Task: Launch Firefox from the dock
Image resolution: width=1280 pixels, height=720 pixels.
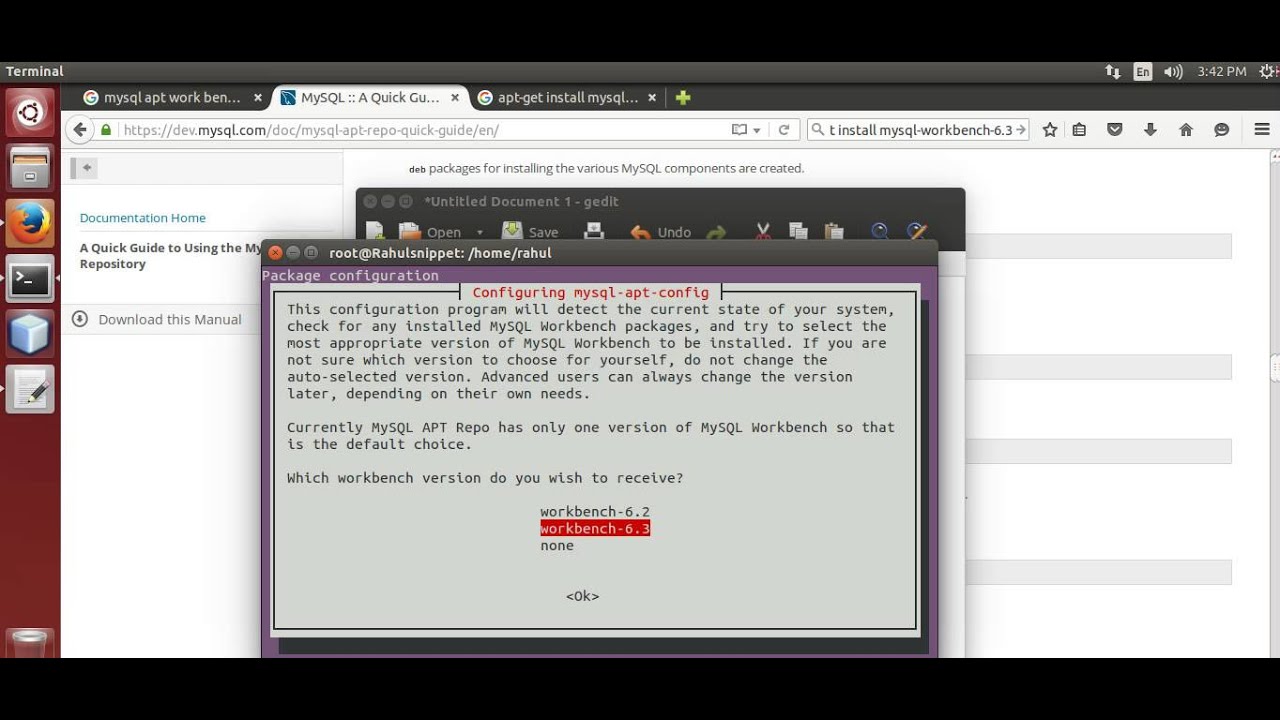Action: click(x=30, y=224)
